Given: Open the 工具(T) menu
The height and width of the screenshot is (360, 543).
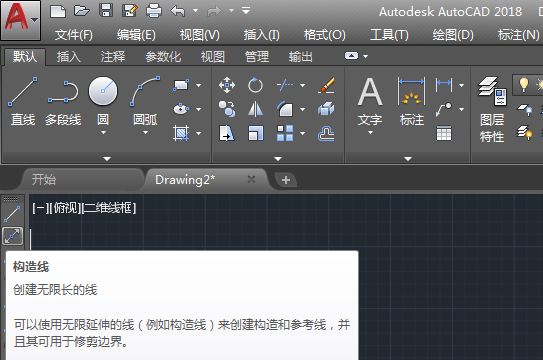Looking at the screenshot, I should pyautogui.click(x=389, y=35).
